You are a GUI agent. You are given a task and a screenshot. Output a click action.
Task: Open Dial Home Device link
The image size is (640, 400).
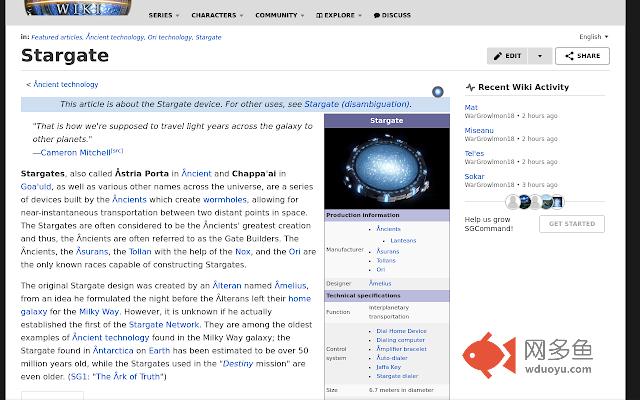[401, 331]
